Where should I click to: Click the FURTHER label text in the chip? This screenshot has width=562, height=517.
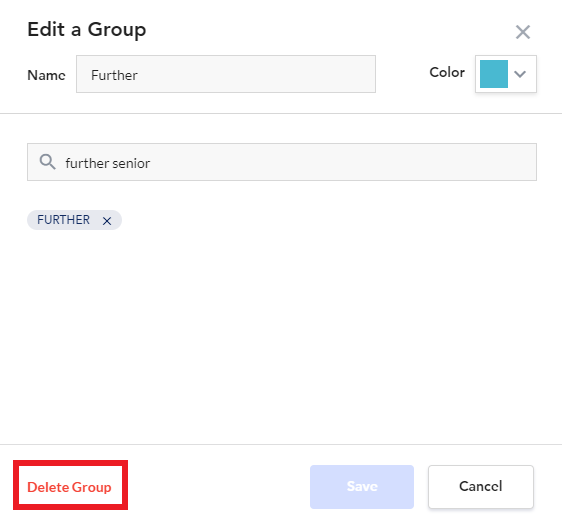point(63,220)
